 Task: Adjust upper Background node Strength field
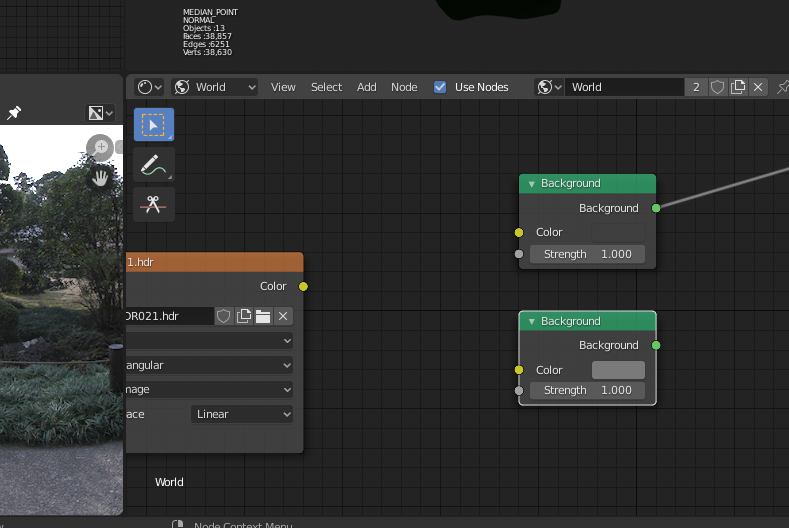(587, 254)
